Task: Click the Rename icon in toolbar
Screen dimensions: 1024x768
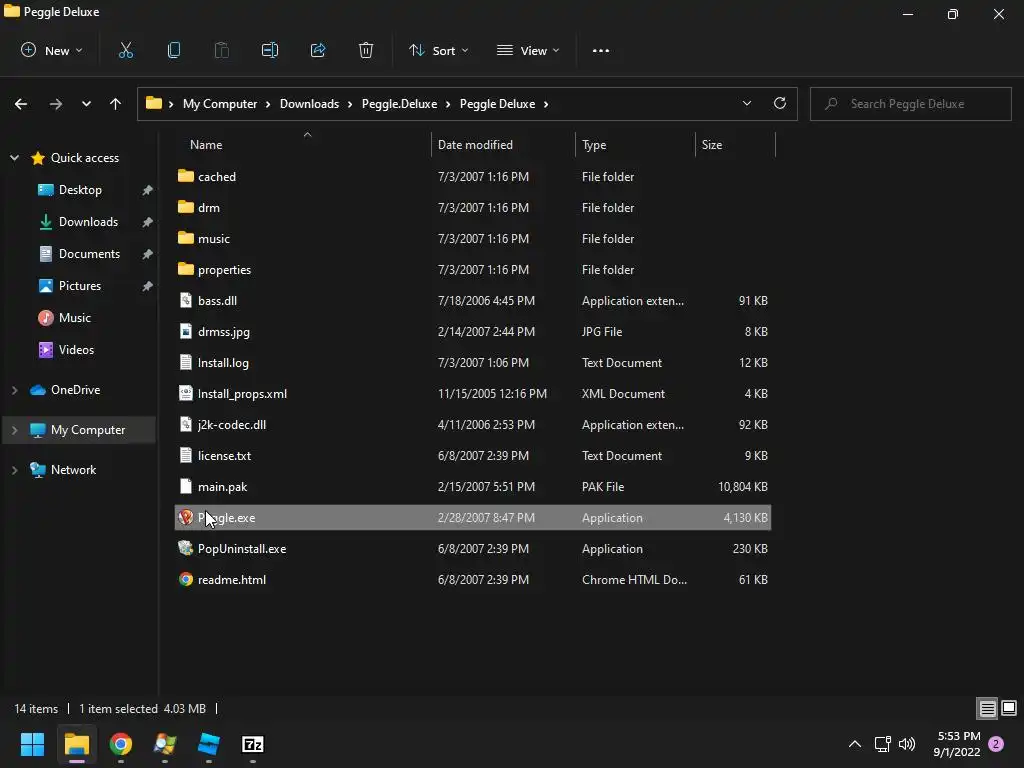Action: coord(270,50)
